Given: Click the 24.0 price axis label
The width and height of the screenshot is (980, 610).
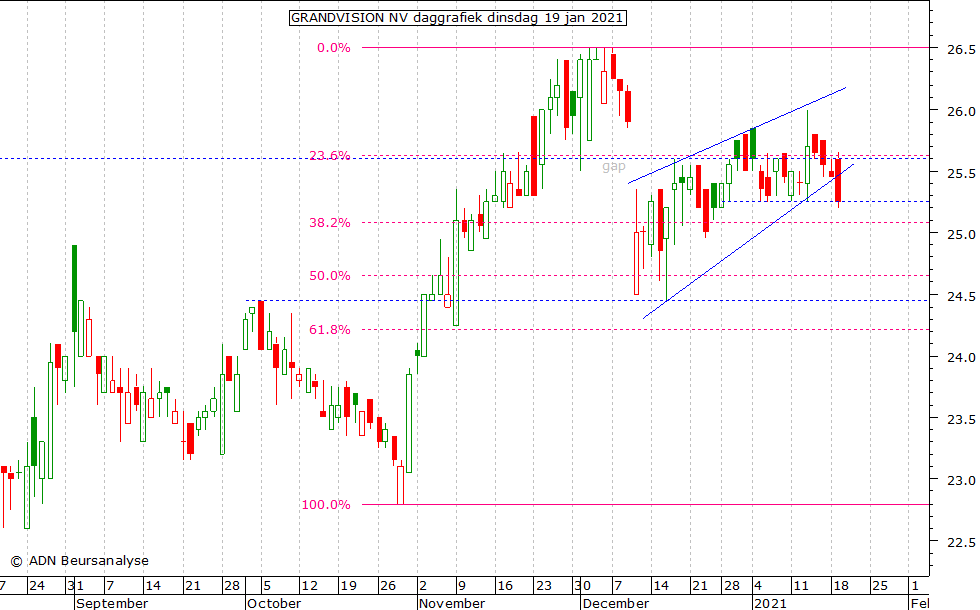Looking at the screenshot, I should tap(961, 358).
